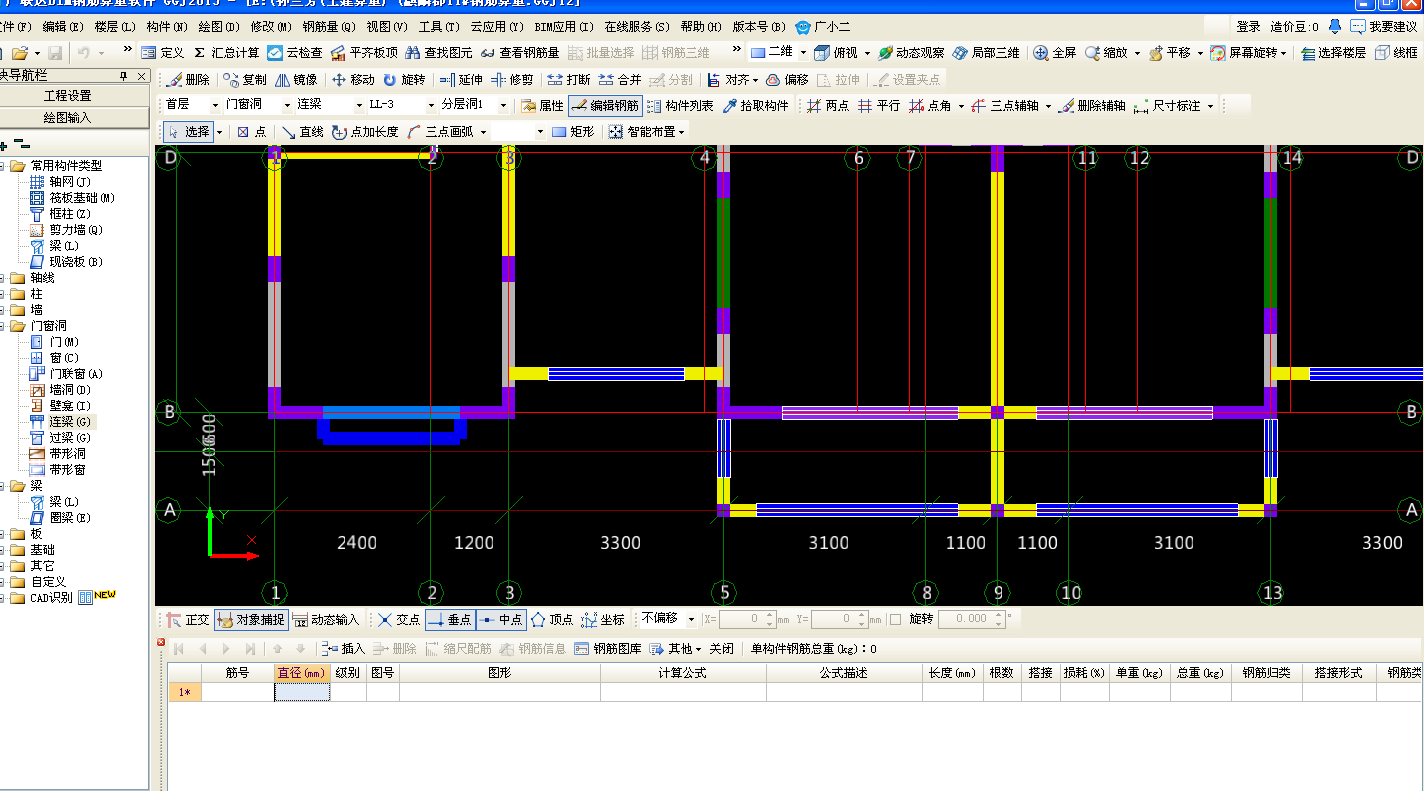1424x791 pixels.
Task: Toggle 动态输入 dynamic input
Action: click(326, 619)
